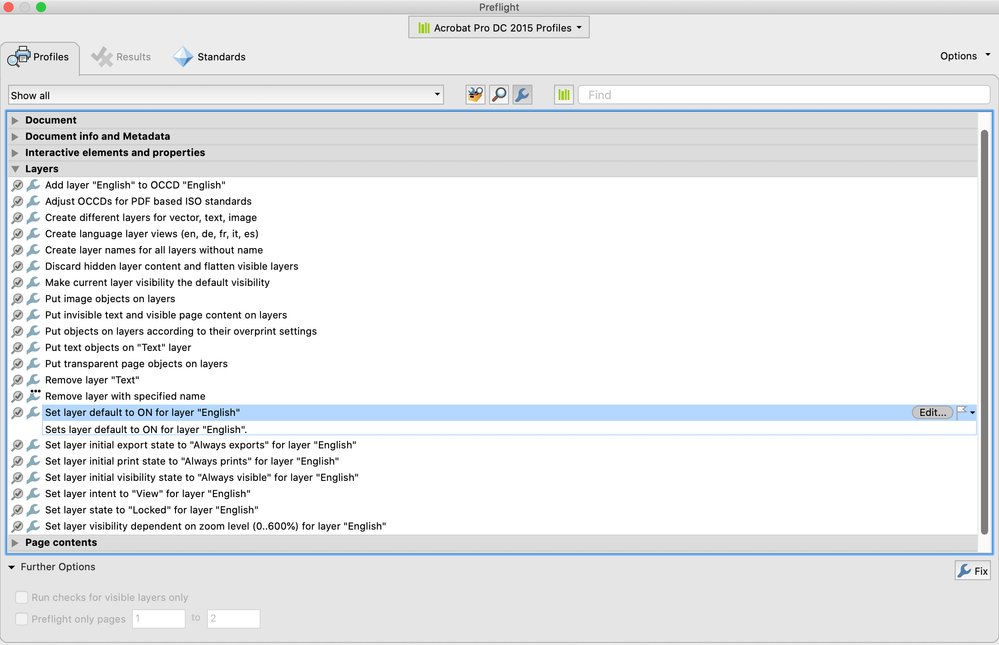
Task: Click wrench icon for Put invisible text and visible page content
Action: click(33, 315)
